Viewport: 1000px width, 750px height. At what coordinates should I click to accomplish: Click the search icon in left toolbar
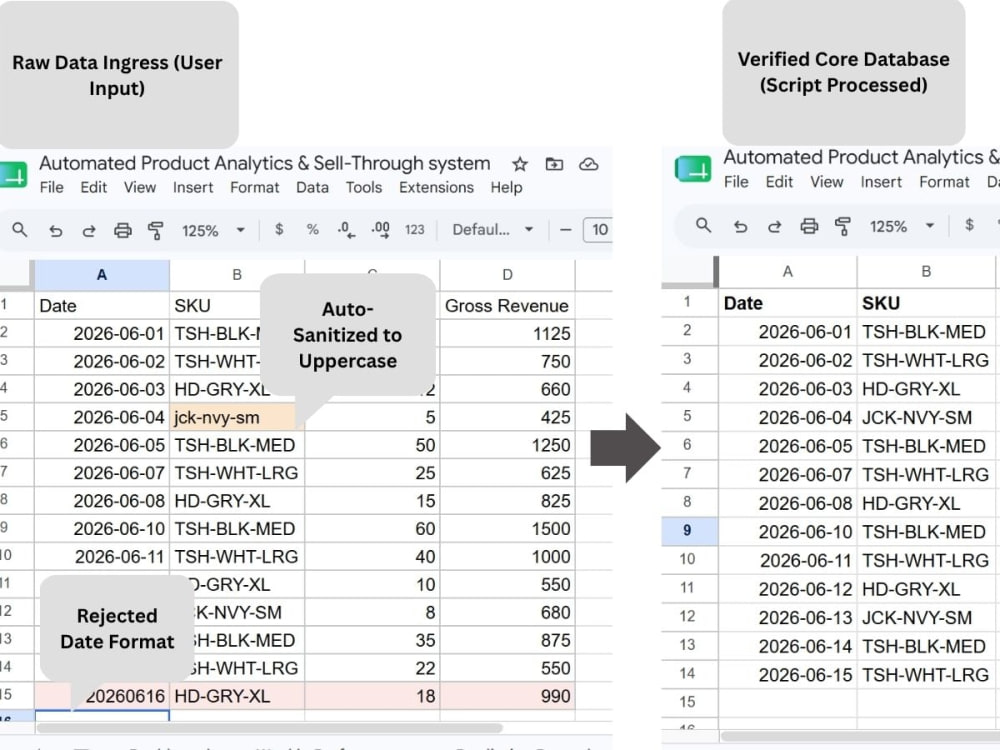(x=20, y=230)
